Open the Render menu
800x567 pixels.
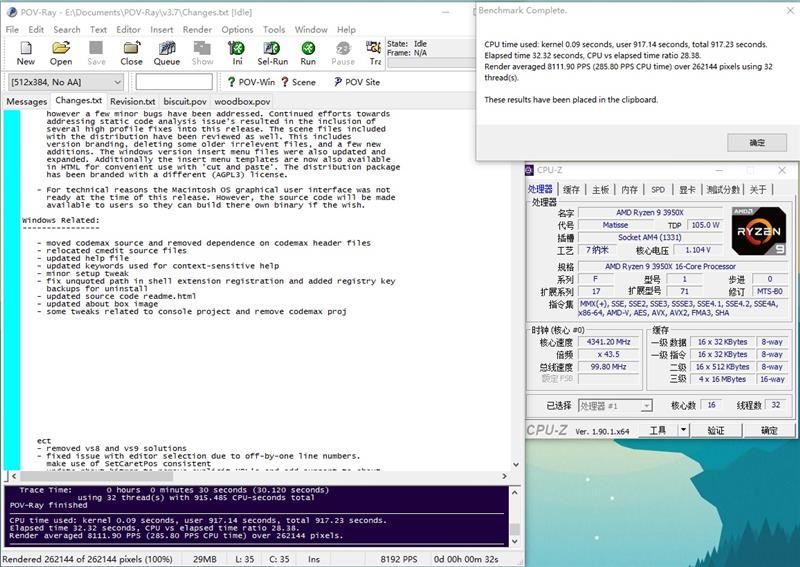[197, 30]
